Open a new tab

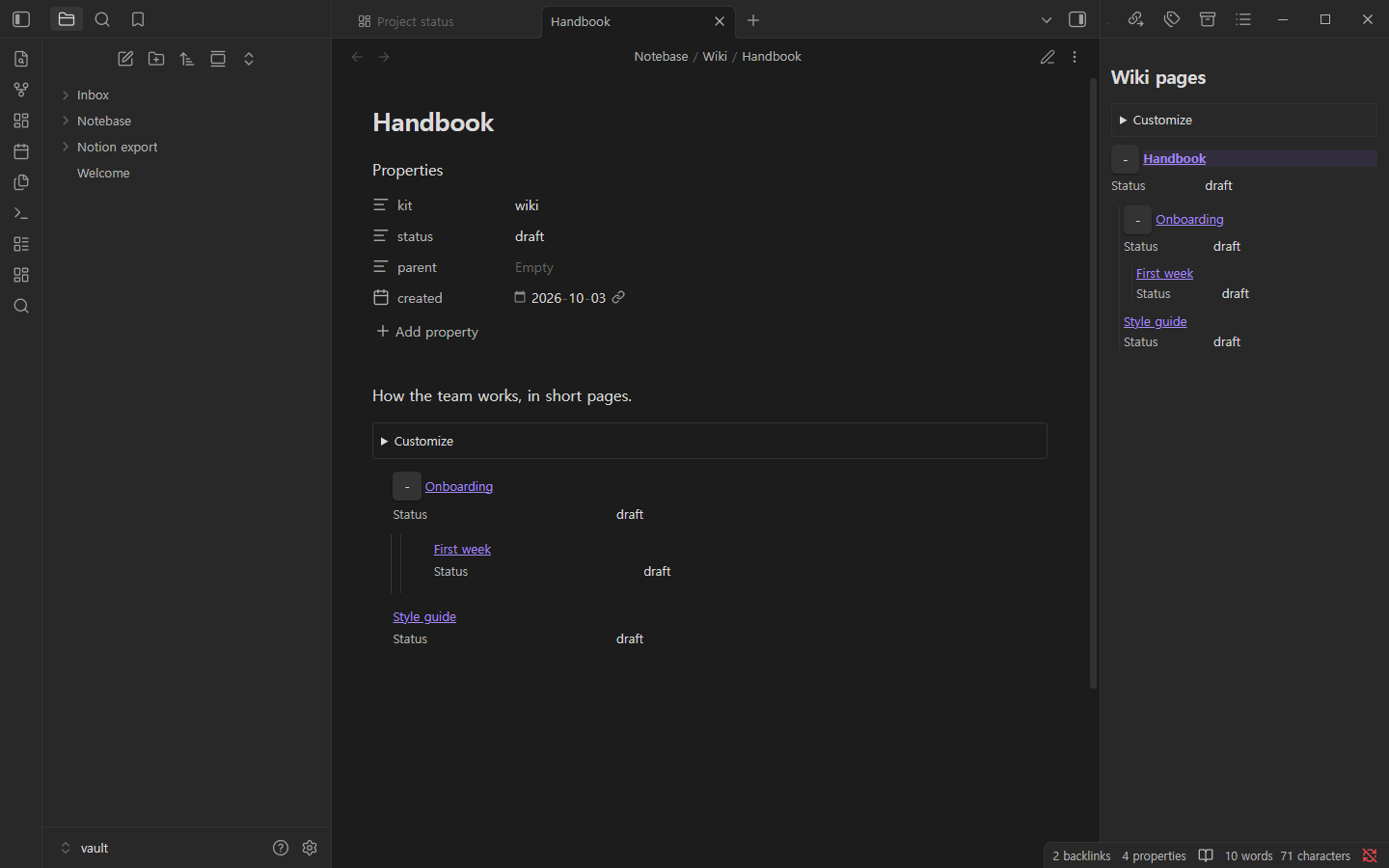coord(753,20)
